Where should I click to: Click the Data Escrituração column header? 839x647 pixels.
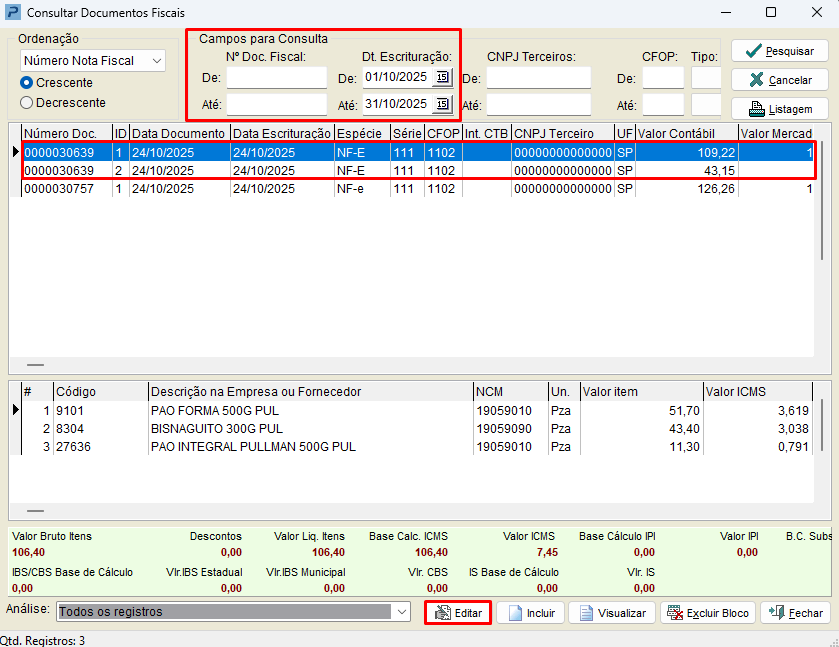pyautogui.click(x=281, y=133)
